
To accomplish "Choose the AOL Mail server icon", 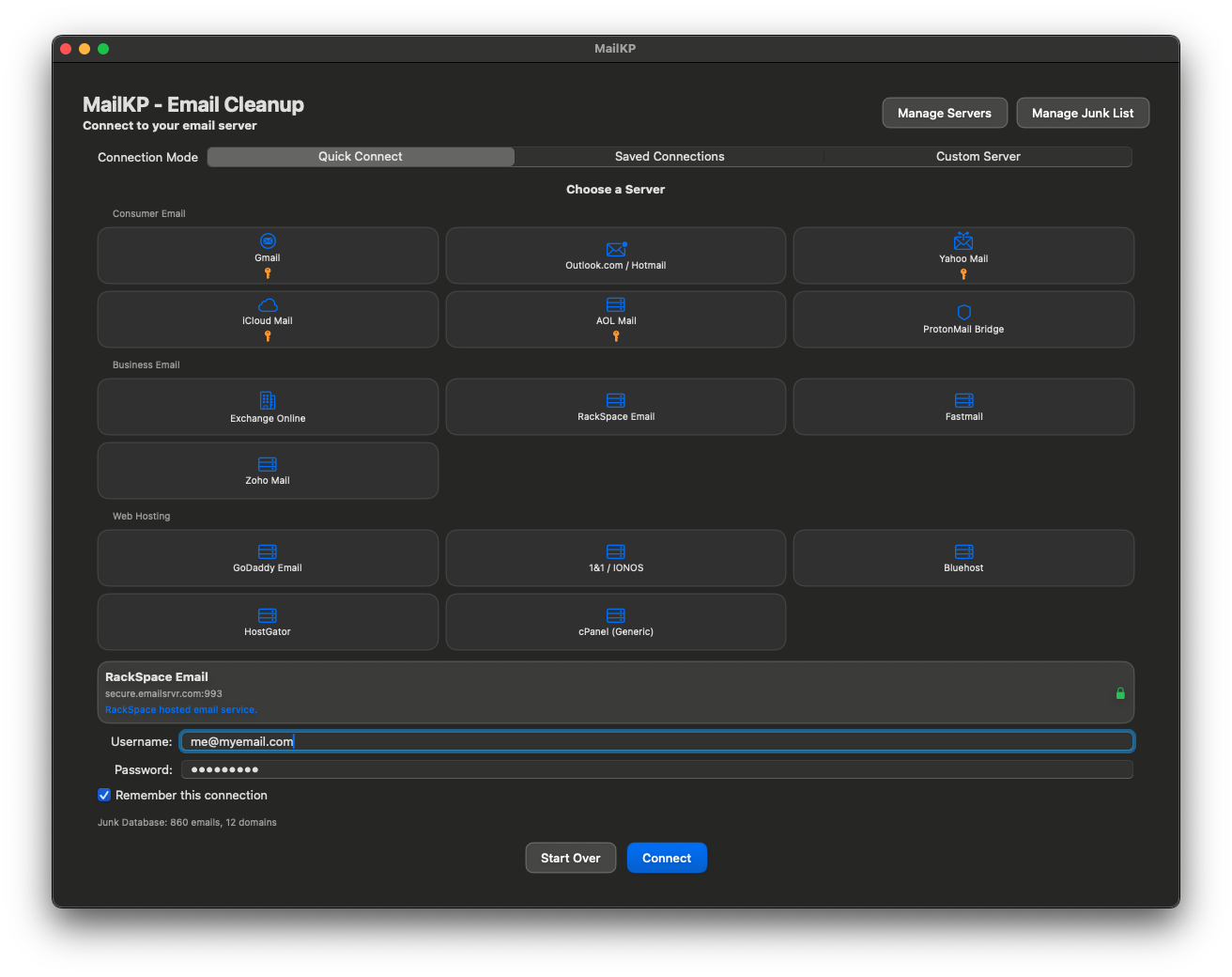I will [616, 304].
